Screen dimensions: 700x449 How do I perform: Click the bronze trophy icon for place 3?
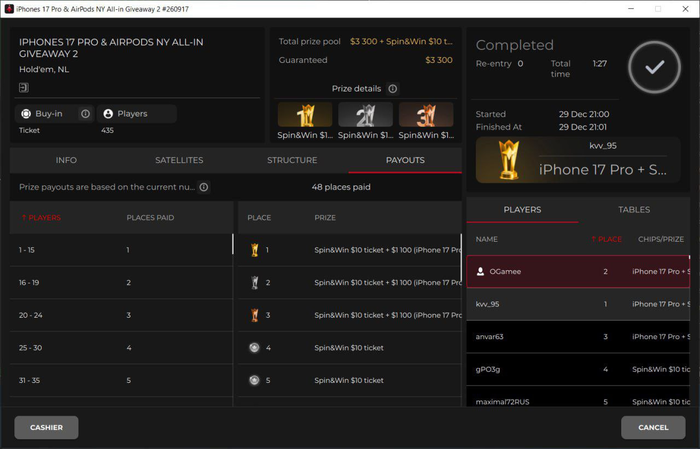254,315
